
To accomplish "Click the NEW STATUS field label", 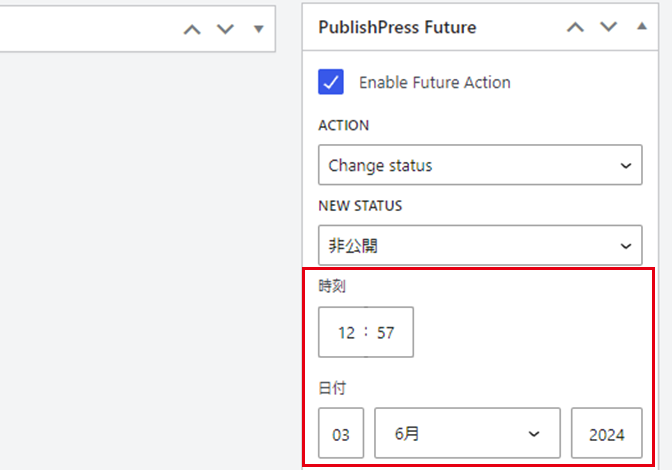I will 360,206.
